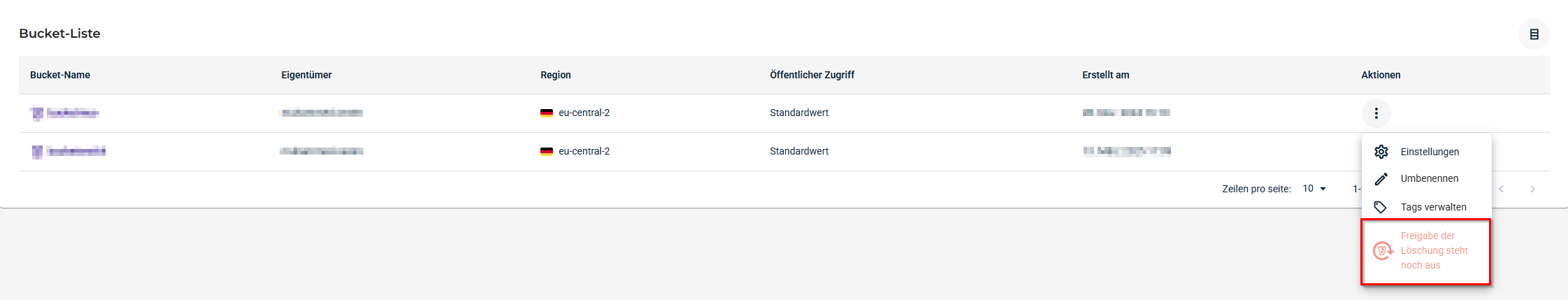Click the second row's bucket icon
The image size is (1568, 300).
(37, 152)
